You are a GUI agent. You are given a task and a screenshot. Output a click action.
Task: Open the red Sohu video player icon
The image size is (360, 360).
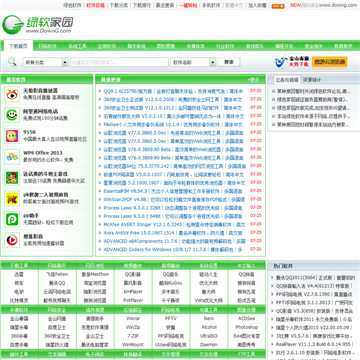pos(12,240)
